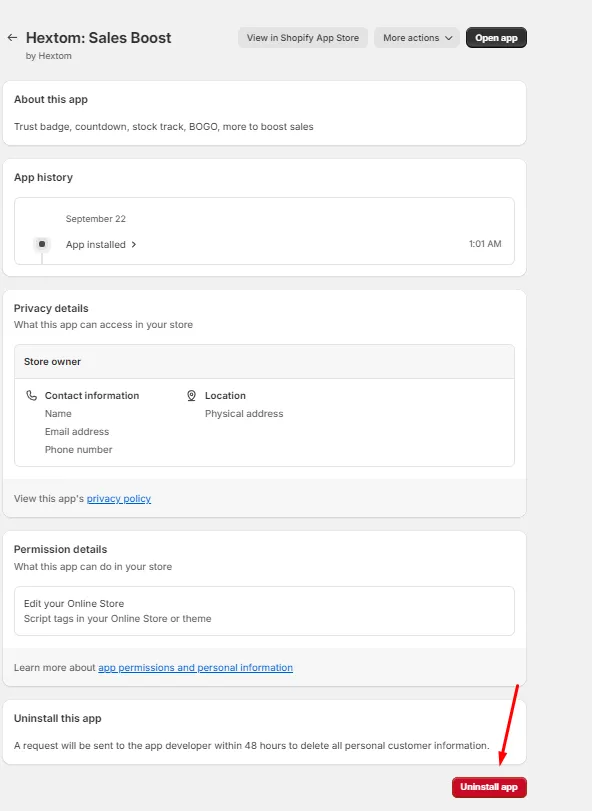Click the red Uninstall app button
Viewport: 592px width, 811px height.
click(489, 787)
